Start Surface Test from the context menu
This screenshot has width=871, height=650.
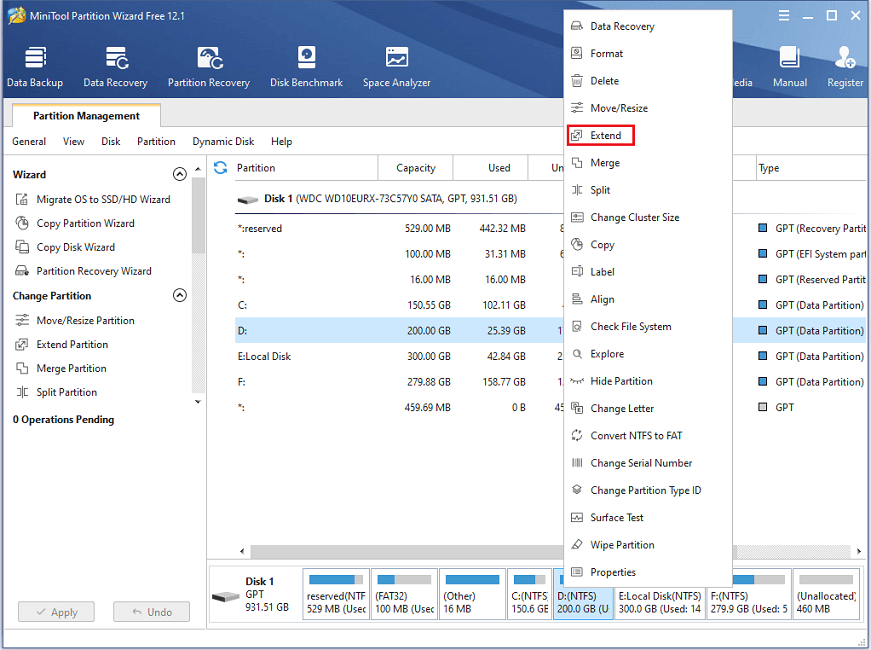click(648, 517)
